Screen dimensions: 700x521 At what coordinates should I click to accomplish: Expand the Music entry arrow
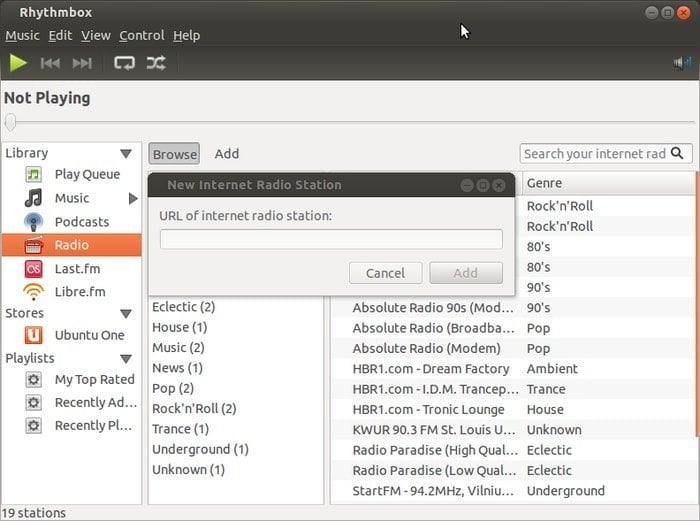point(133,198)
